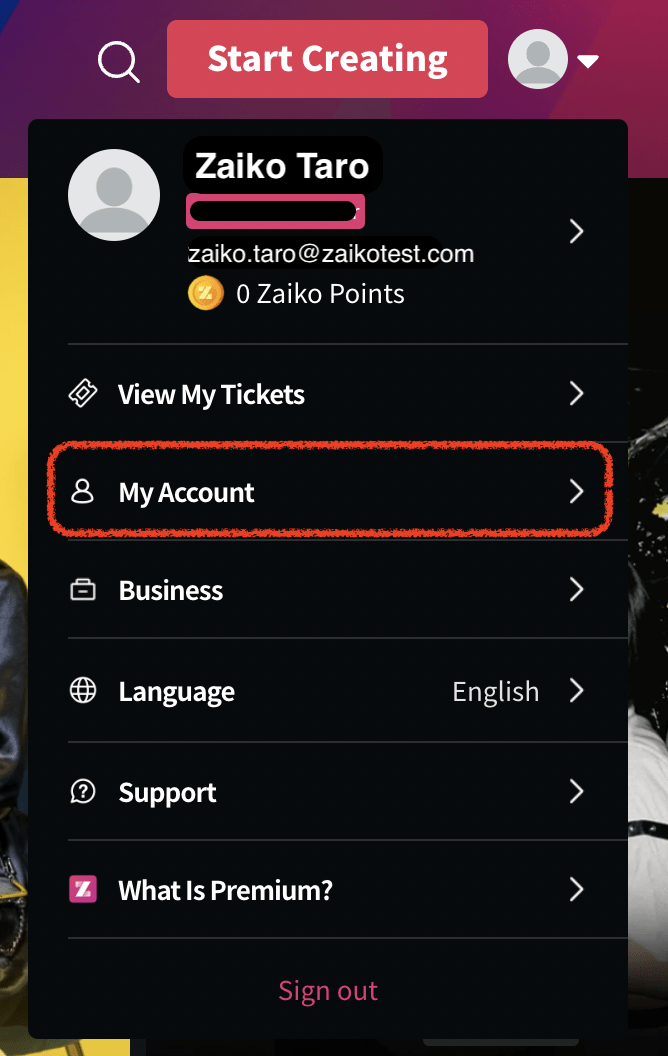Screen dimensions: 668x1056
Task: Click the avatar in the top header bar
Action: (x=537, y=59)
